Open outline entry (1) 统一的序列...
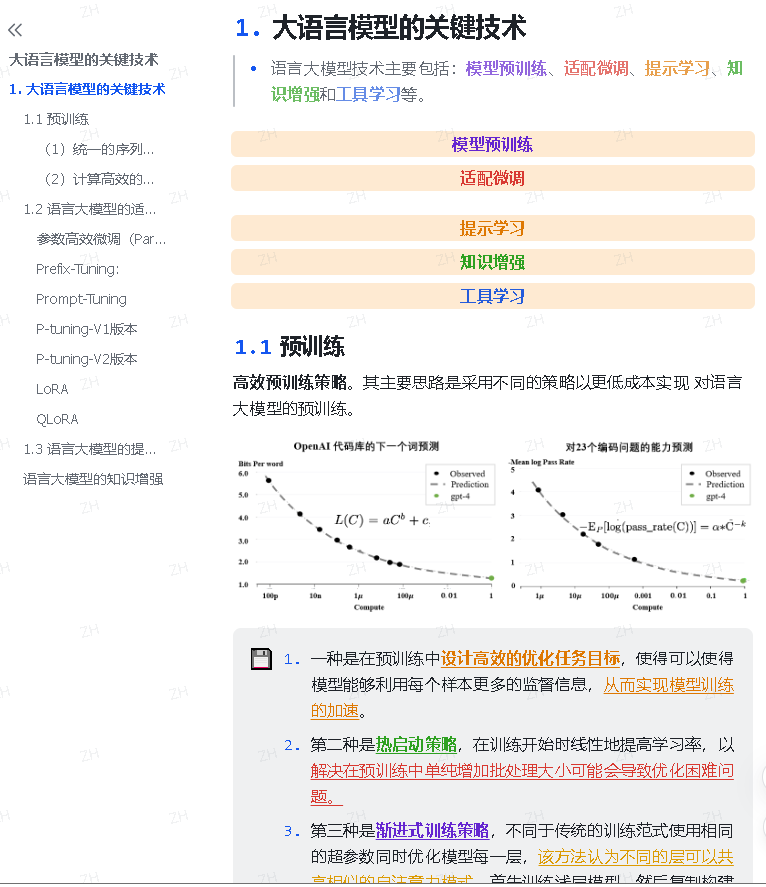This screenshot has height=887, width=766. pos(99,149)
